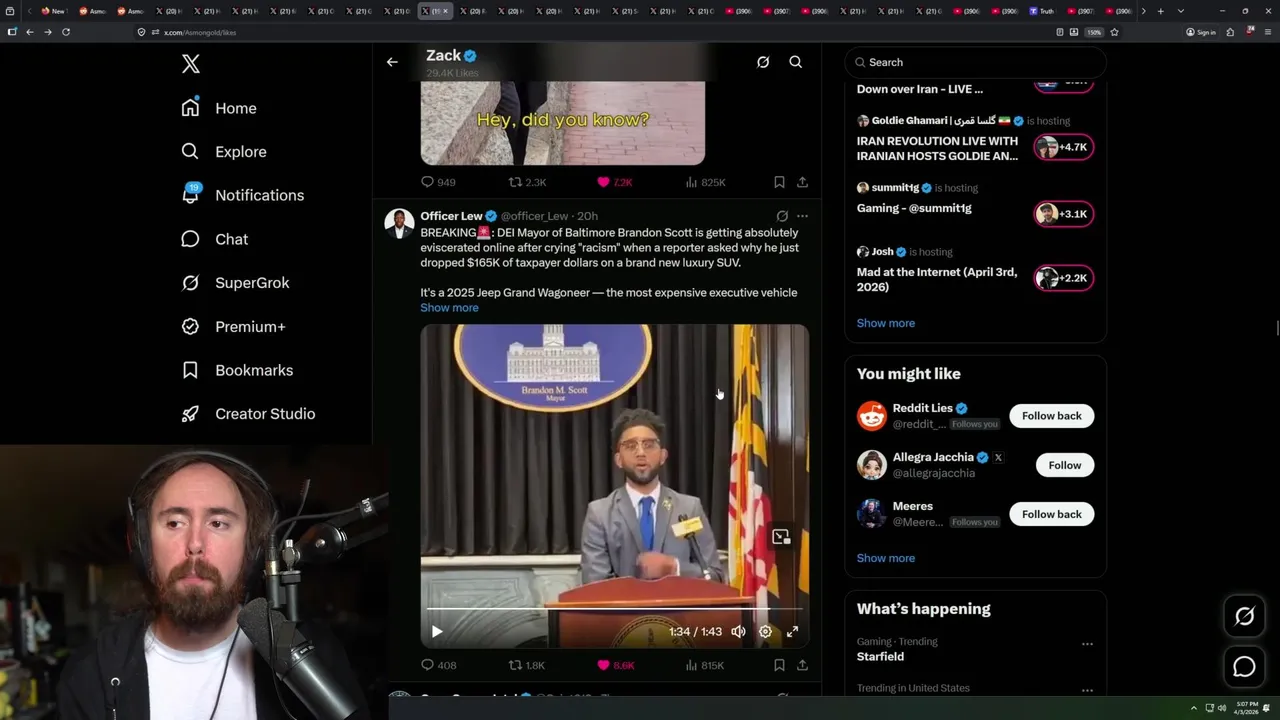Image resolution: width=1280 pixels, height=720 pixels.
Task: Join summit1g Gaming space with +3.1K
Action: click(x=1064, y=214)
